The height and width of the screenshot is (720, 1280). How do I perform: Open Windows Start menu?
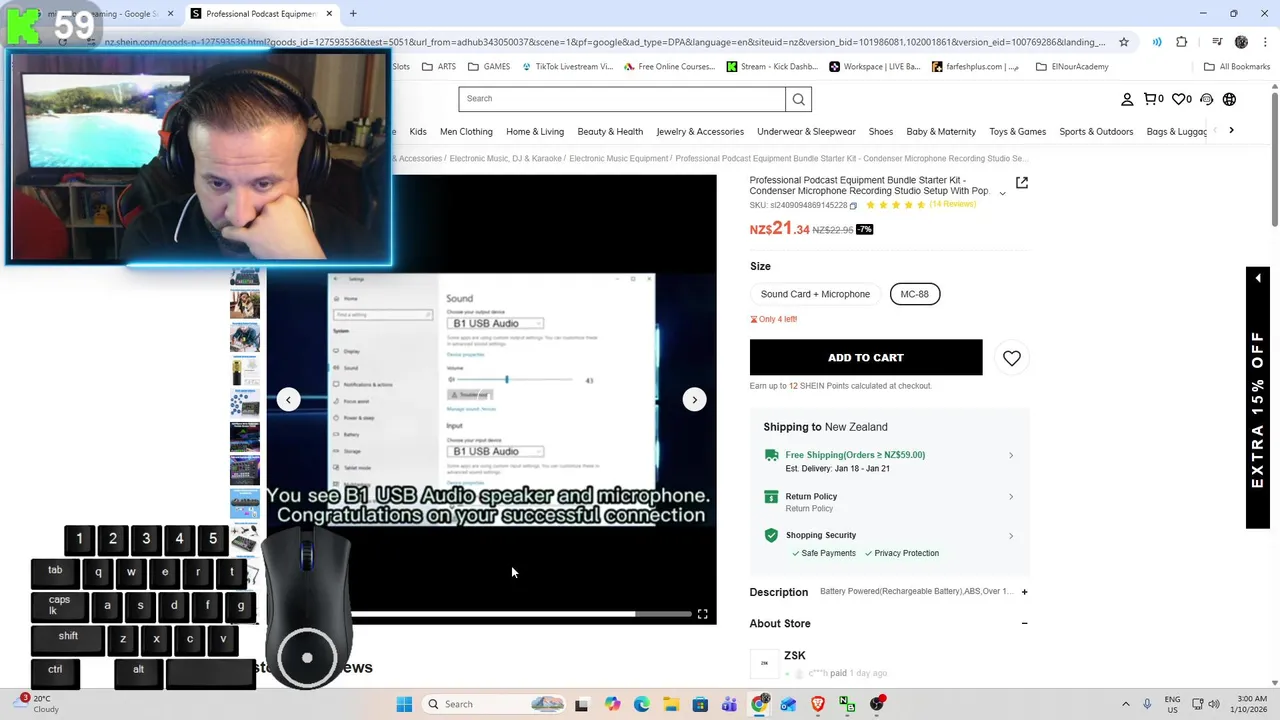404,704
